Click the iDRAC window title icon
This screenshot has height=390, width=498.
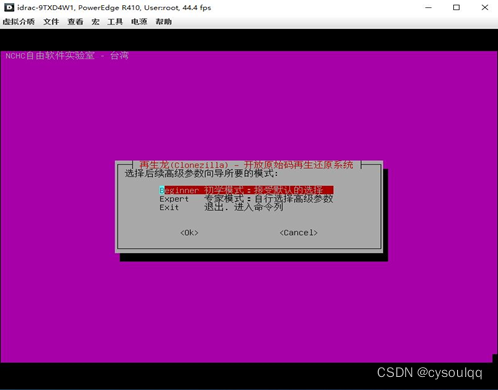pyautogui.click(x=9, y=7)
